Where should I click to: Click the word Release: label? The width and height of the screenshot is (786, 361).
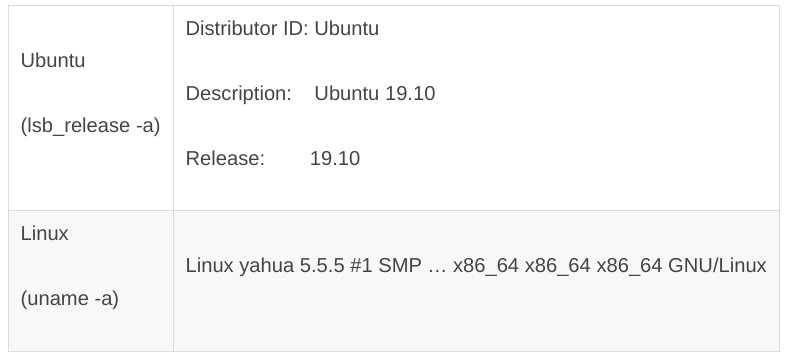point(225,158)
